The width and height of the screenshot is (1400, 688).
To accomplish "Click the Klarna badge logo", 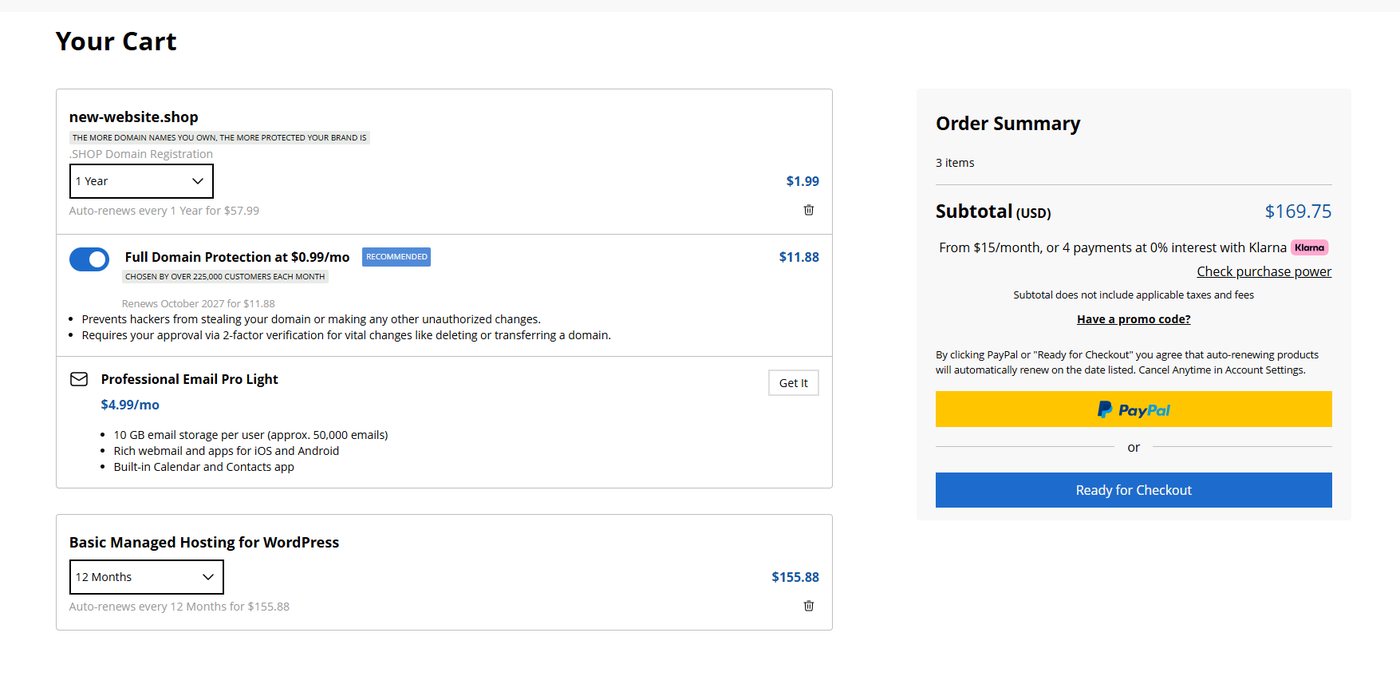I will coord(1309,247).
